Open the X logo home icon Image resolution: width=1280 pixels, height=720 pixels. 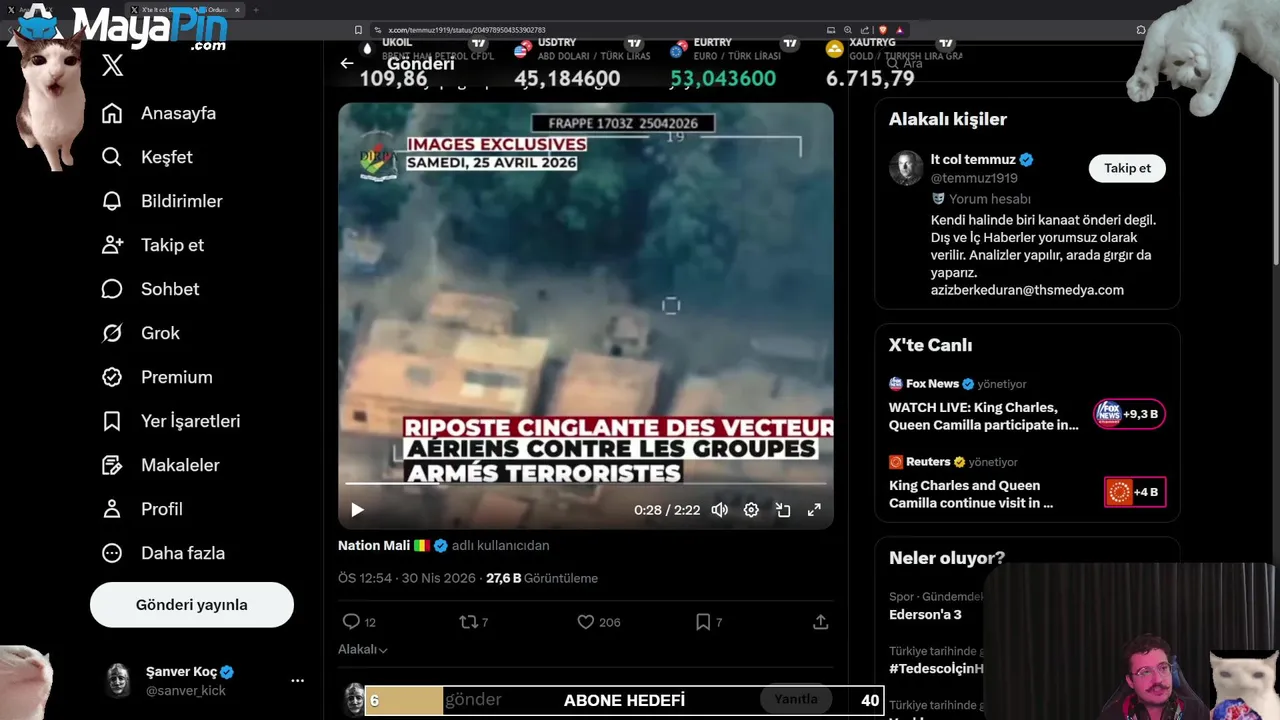(113, 66)
